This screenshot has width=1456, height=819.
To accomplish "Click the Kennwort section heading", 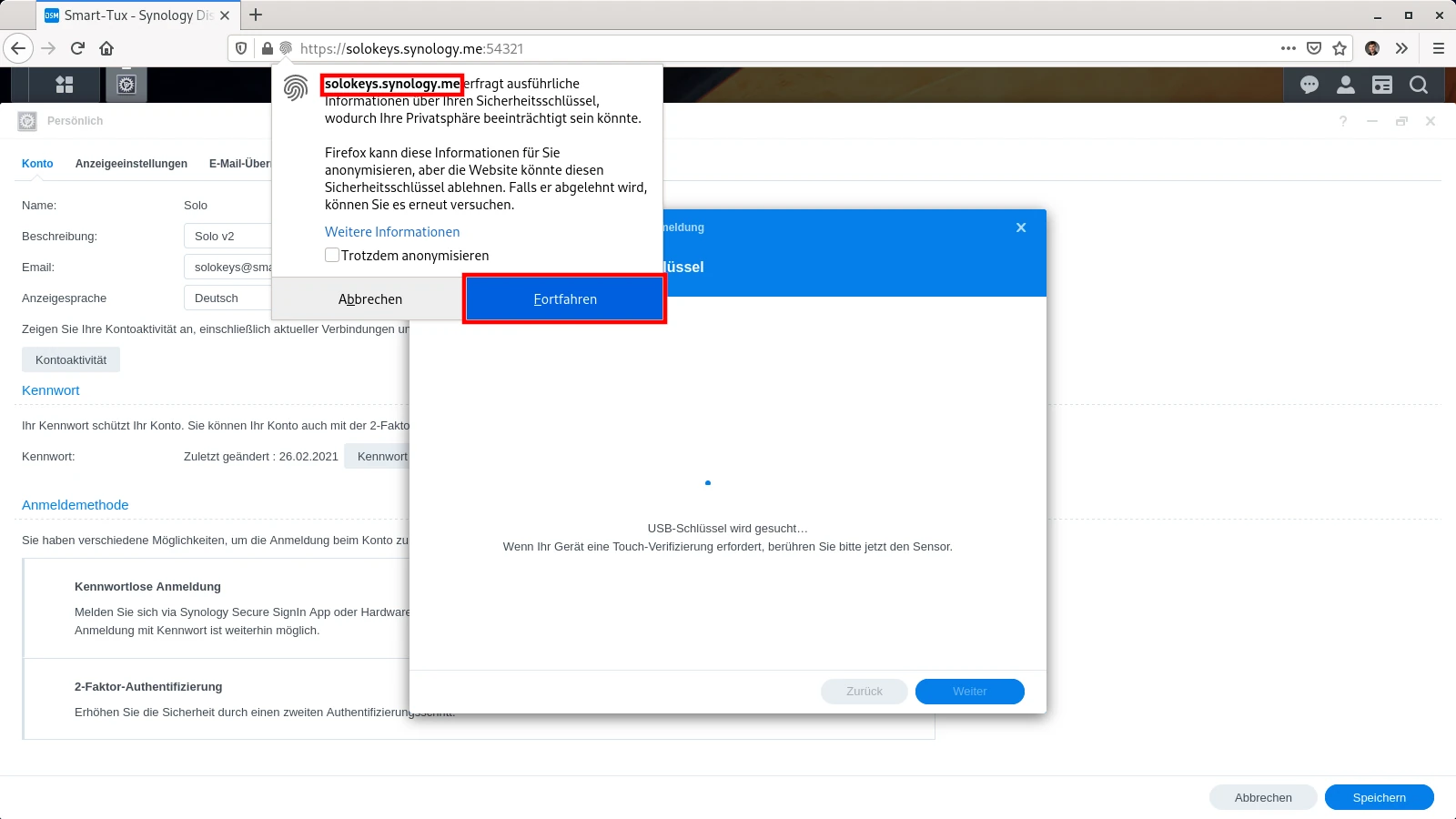I will [51, 390].
